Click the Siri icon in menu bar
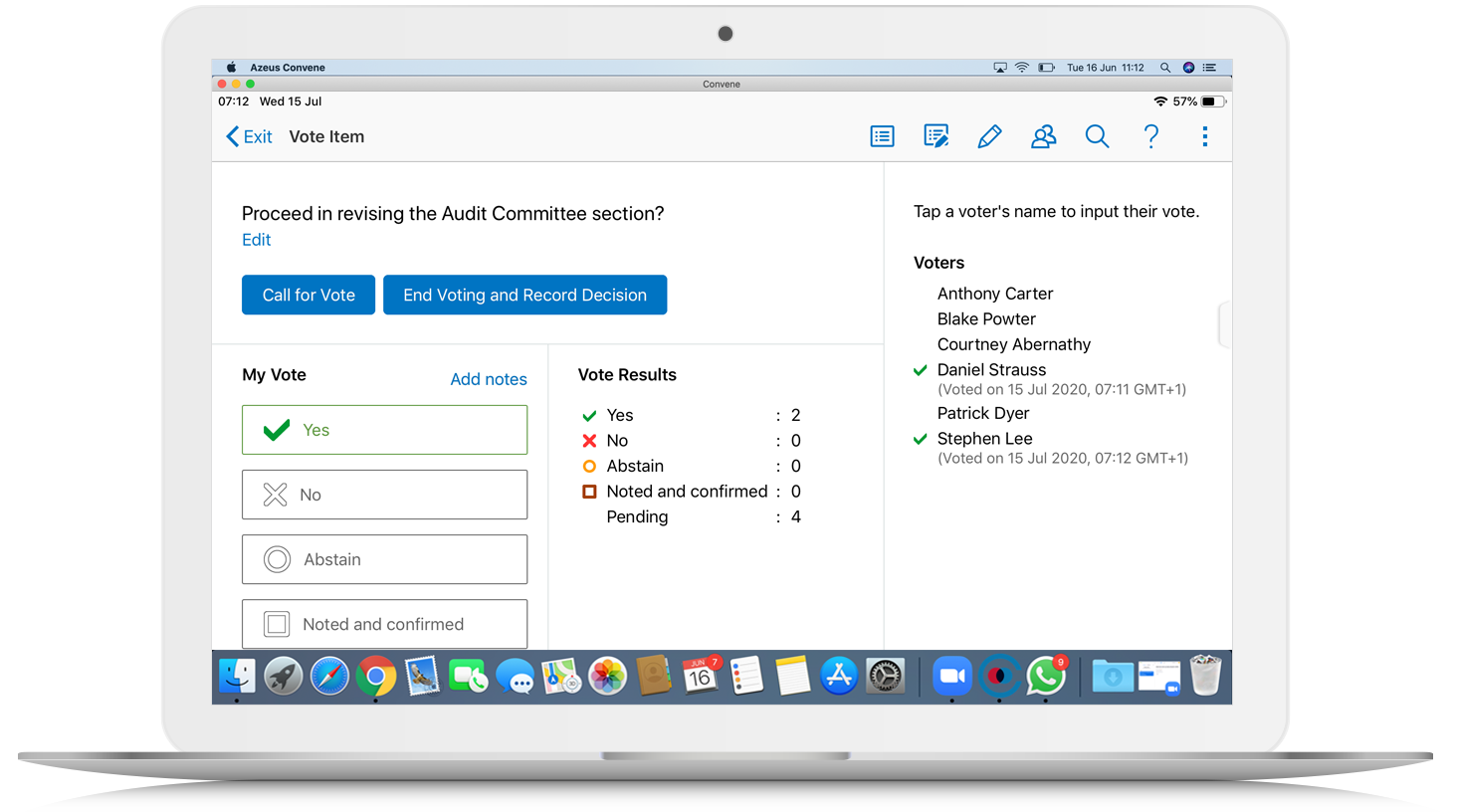This screenshot has height=812, width=1457. 1188,68
